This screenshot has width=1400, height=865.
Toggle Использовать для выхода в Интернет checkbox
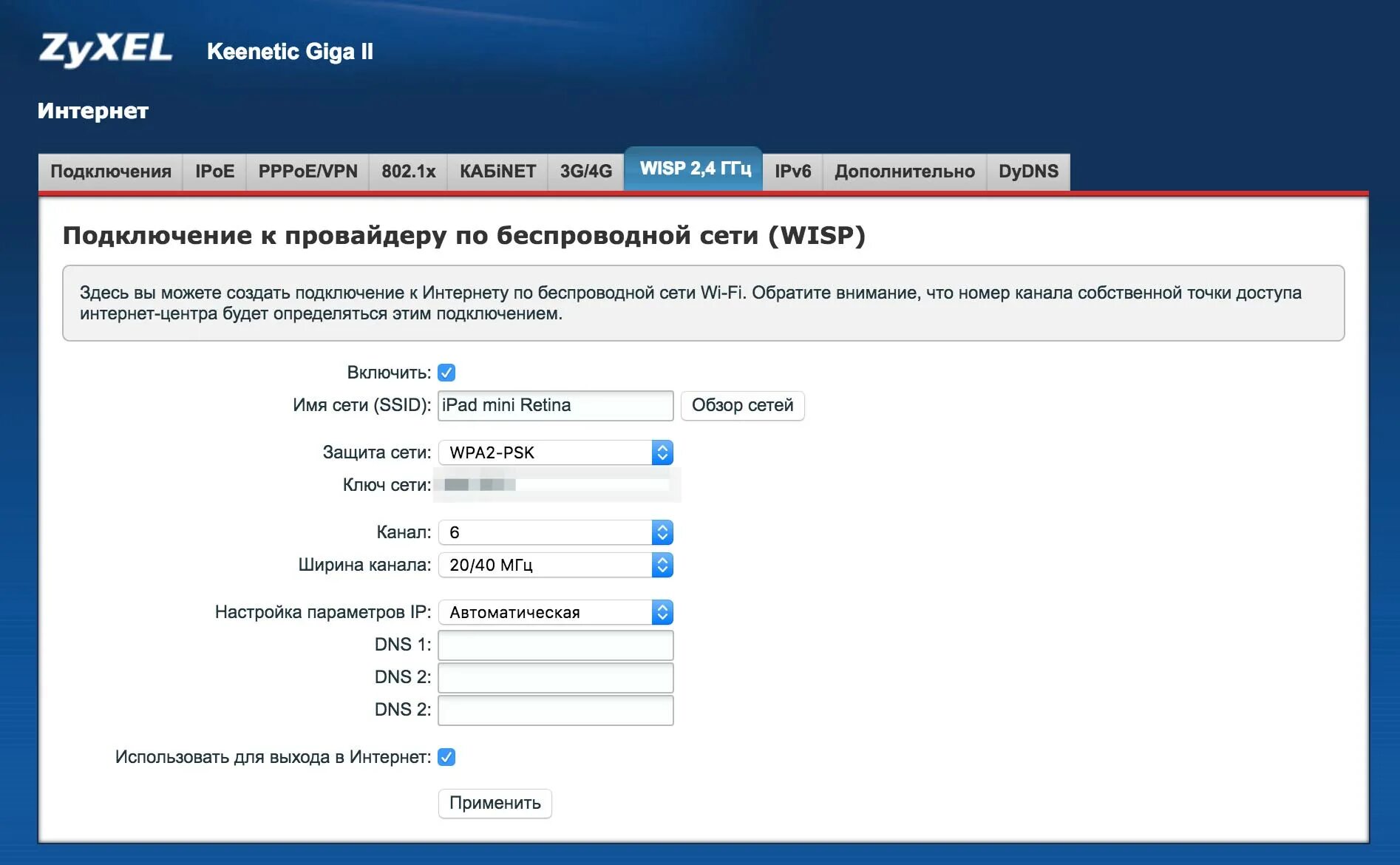[x=446, y=757]
